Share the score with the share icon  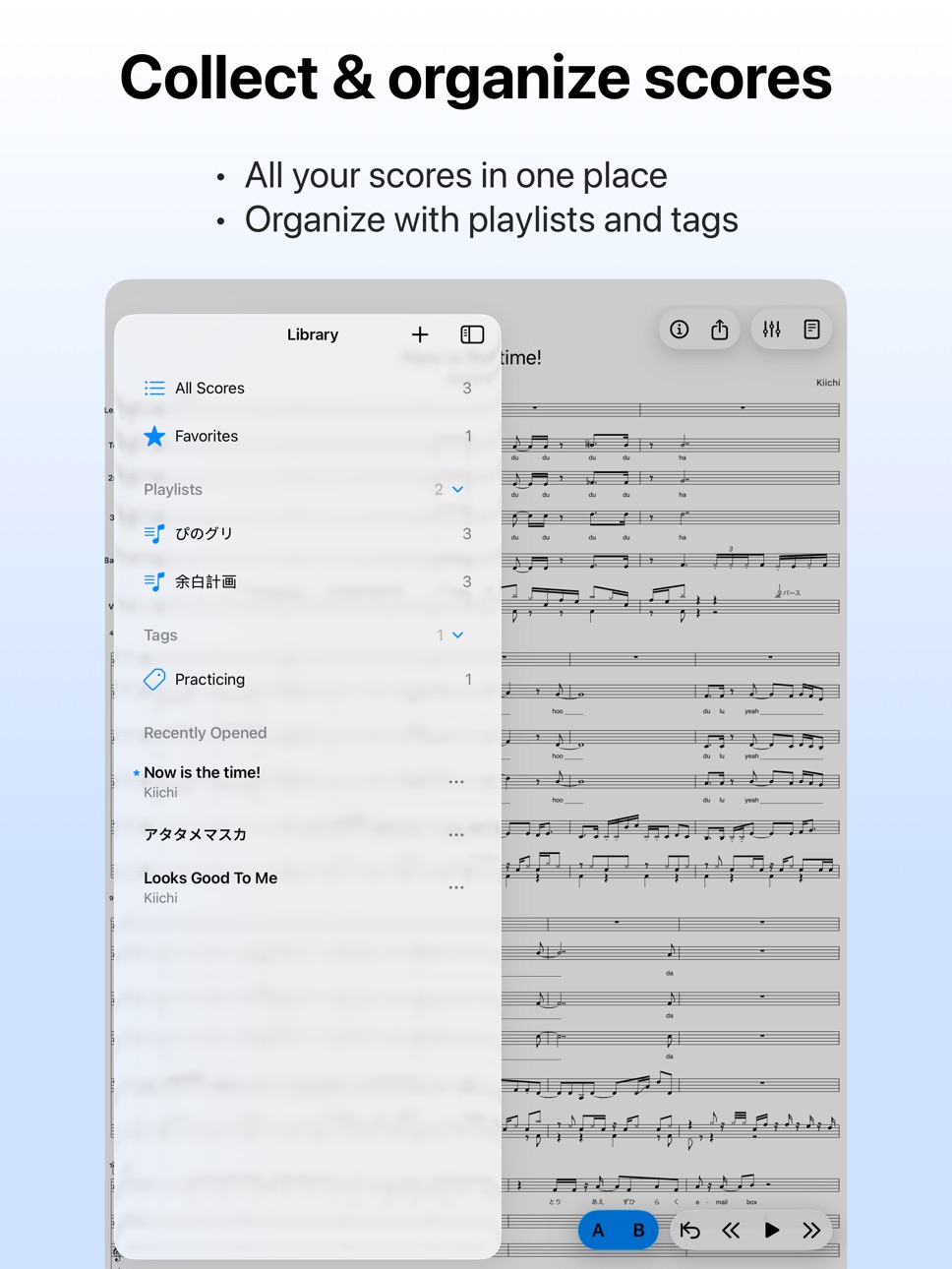click(720, 330)
